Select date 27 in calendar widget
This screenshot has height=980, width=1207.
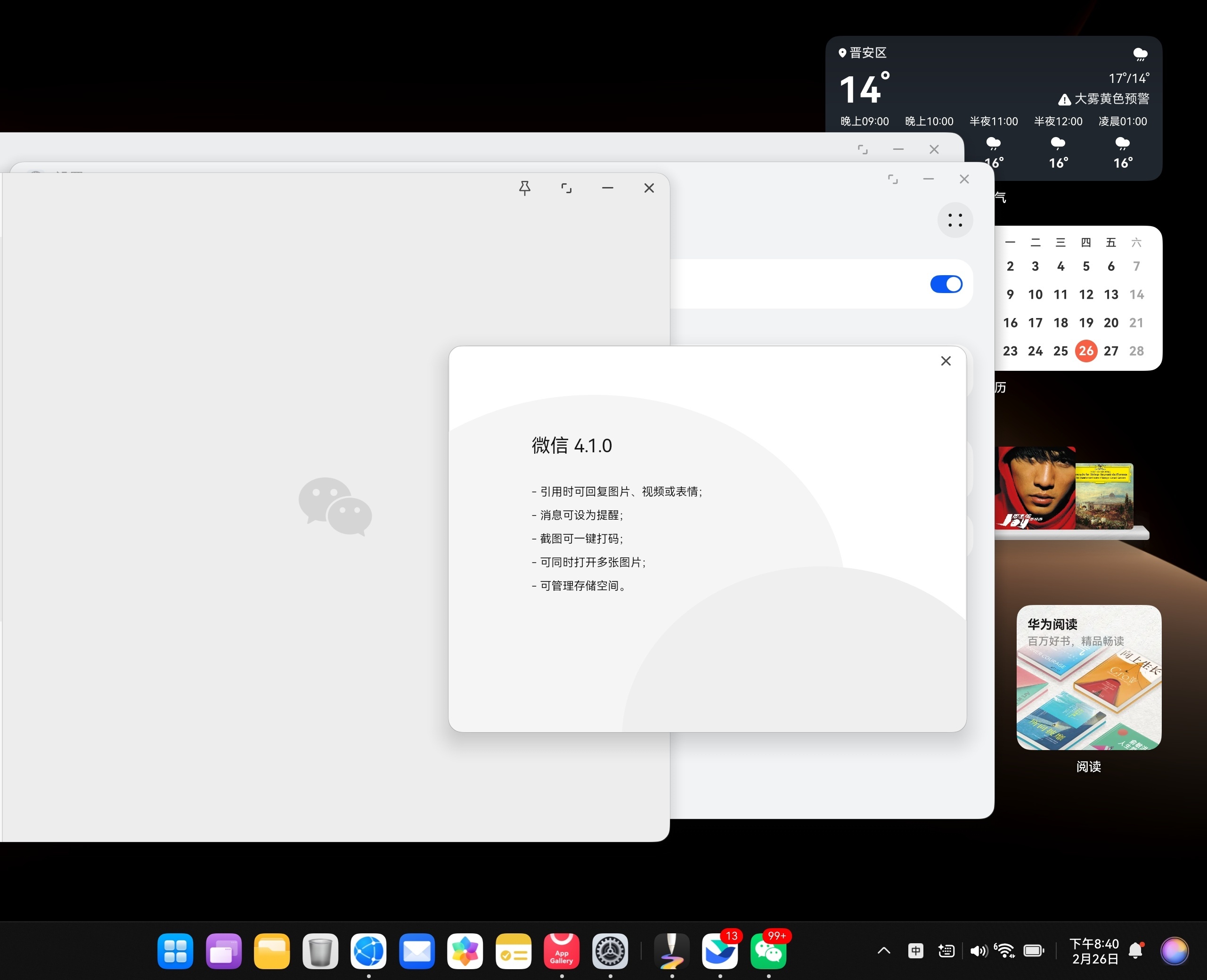(x=1110, y=351)
